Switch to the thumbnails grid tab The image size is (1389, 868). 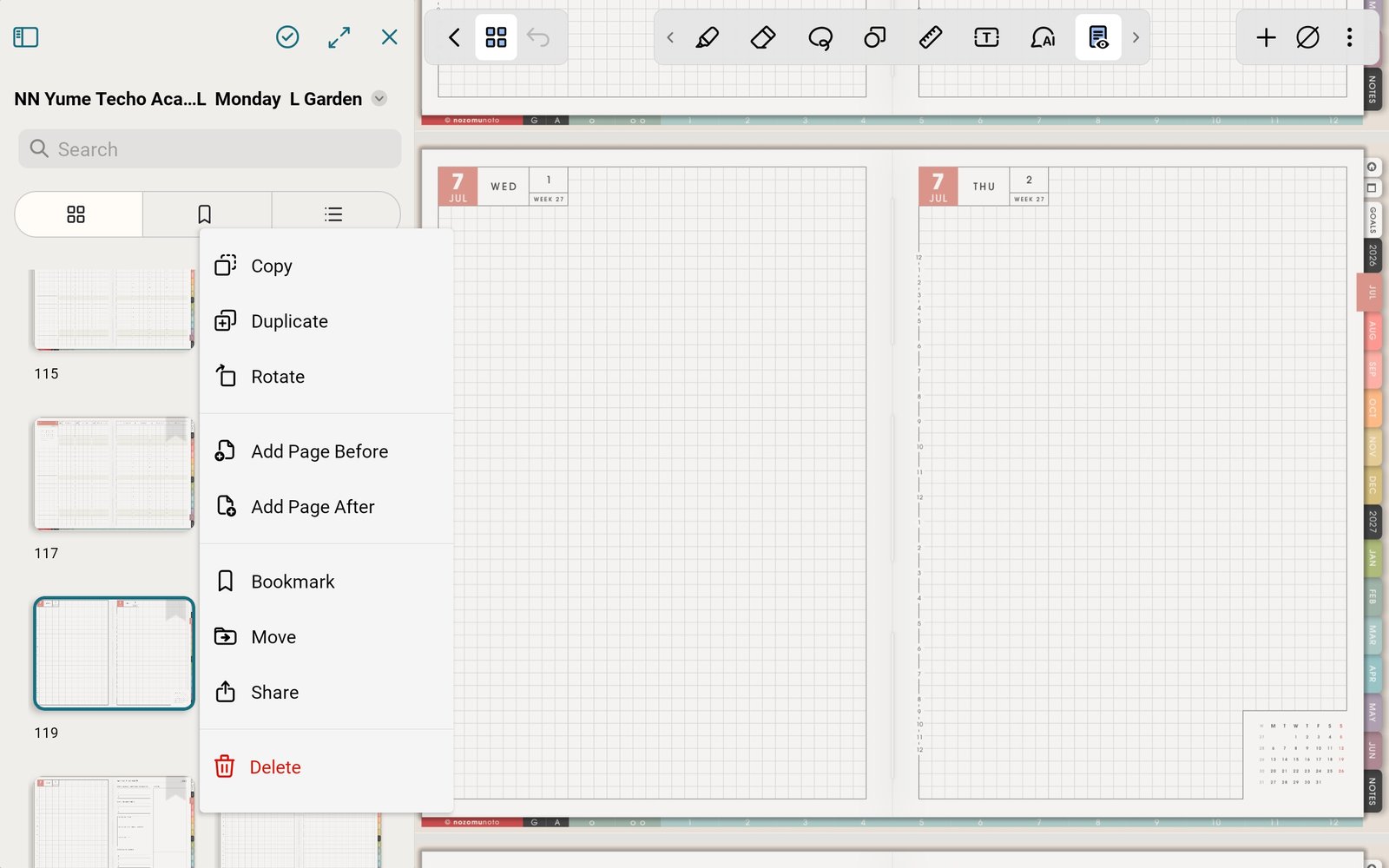(x=76, y=214)
